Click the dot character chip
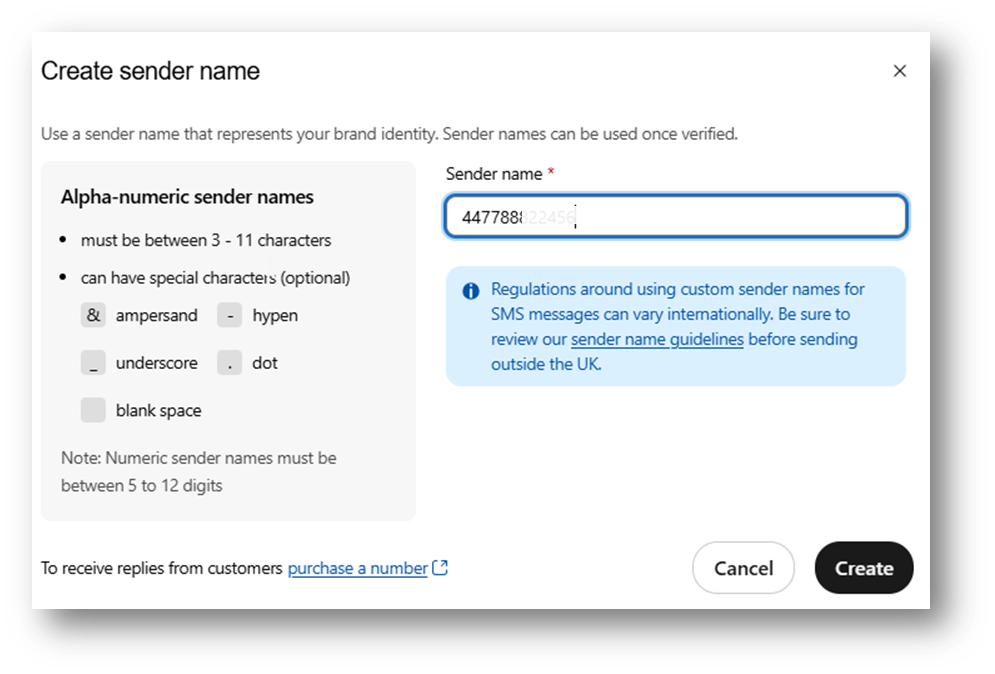Viewport: 995px width, 674px height. pos(230,363)
